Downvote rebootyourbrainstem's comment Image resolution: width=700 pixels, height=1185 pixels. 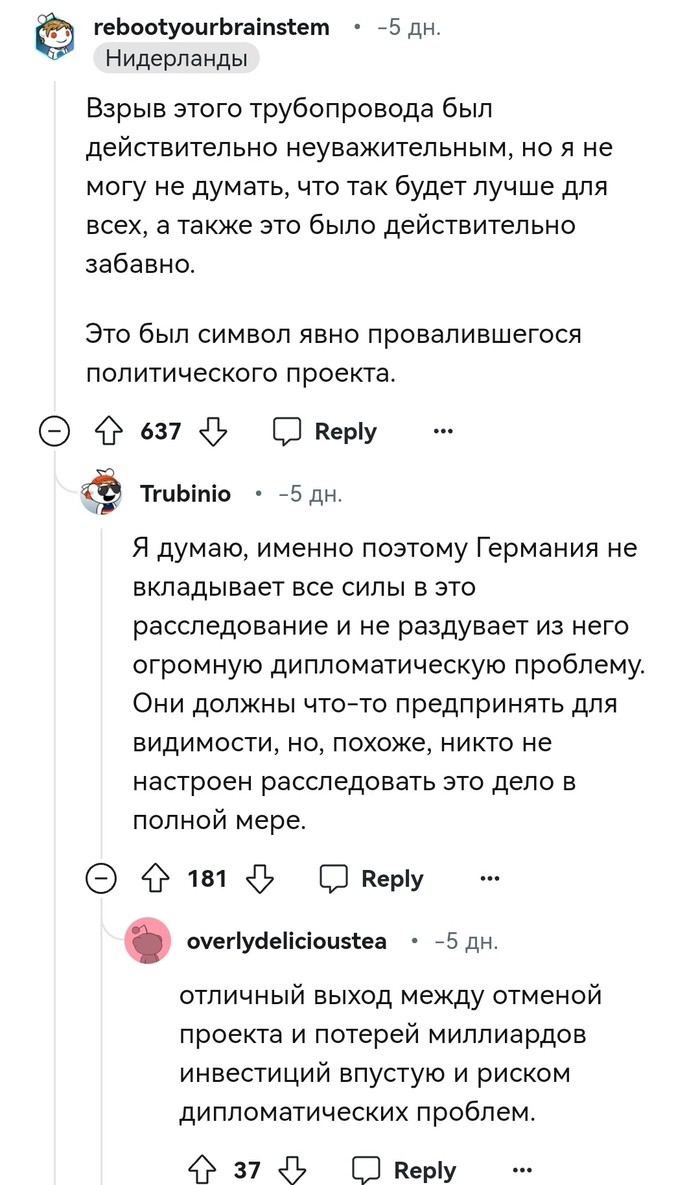(x=213, y=432)
